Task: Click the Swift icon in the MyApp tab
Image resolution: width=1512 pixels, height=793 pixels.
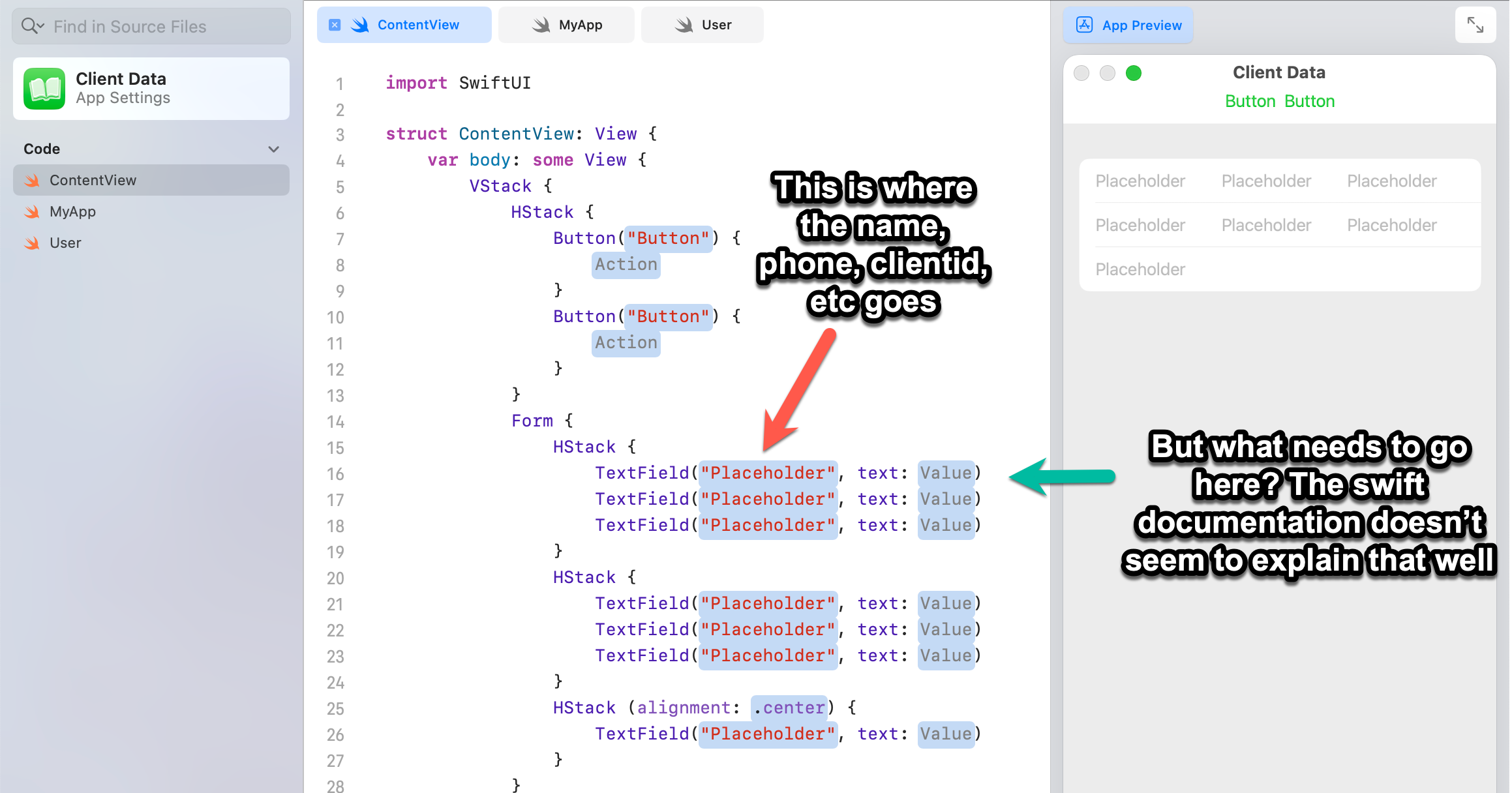Action: pos(541,25)
